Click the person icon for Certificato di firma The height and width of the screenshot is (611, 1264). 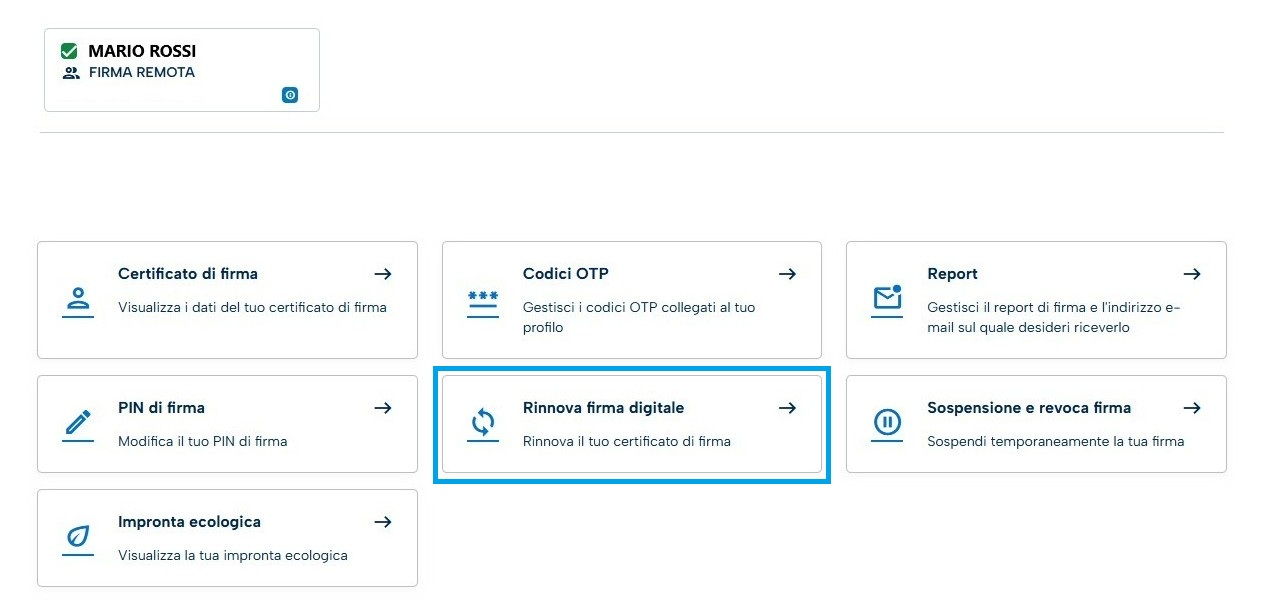click(x=78, y=299)
